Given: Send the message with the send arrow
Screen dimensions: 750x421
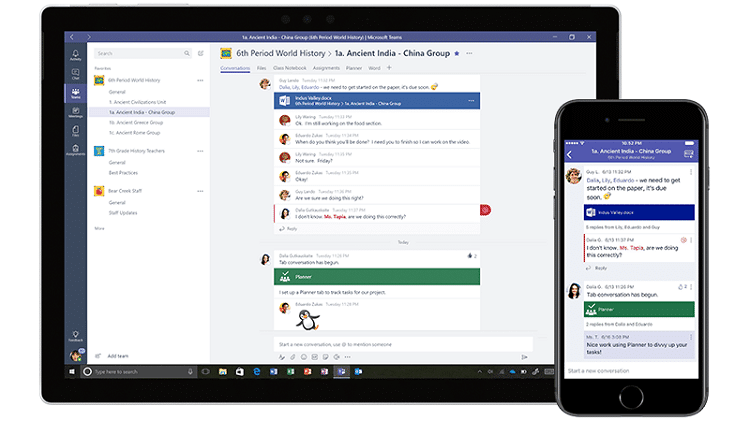Looking at the screenshot, I should pos(525,357).
